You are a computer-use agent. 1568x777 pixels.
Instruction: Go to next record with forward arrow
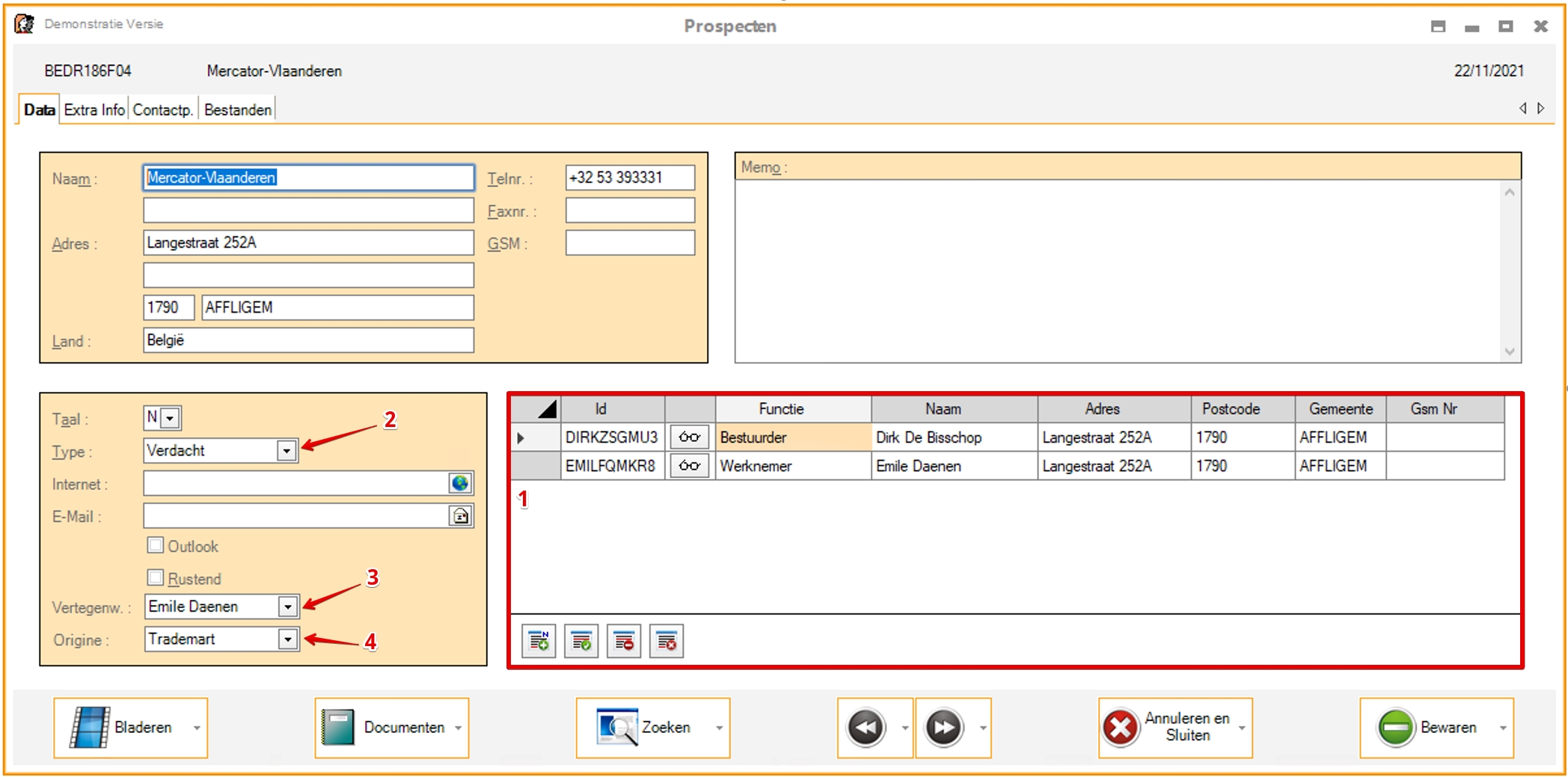click(944, 728)
